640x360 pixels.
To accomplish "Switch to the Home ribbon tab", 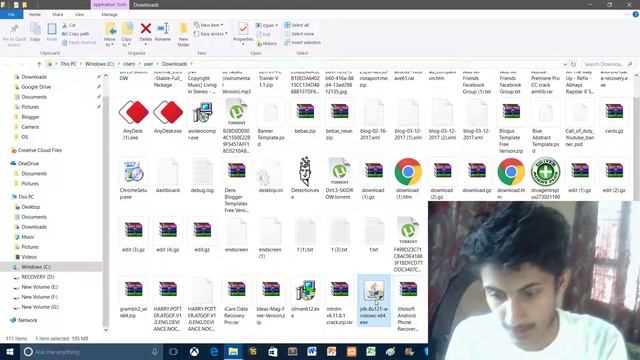I will [x=35, y=14].
